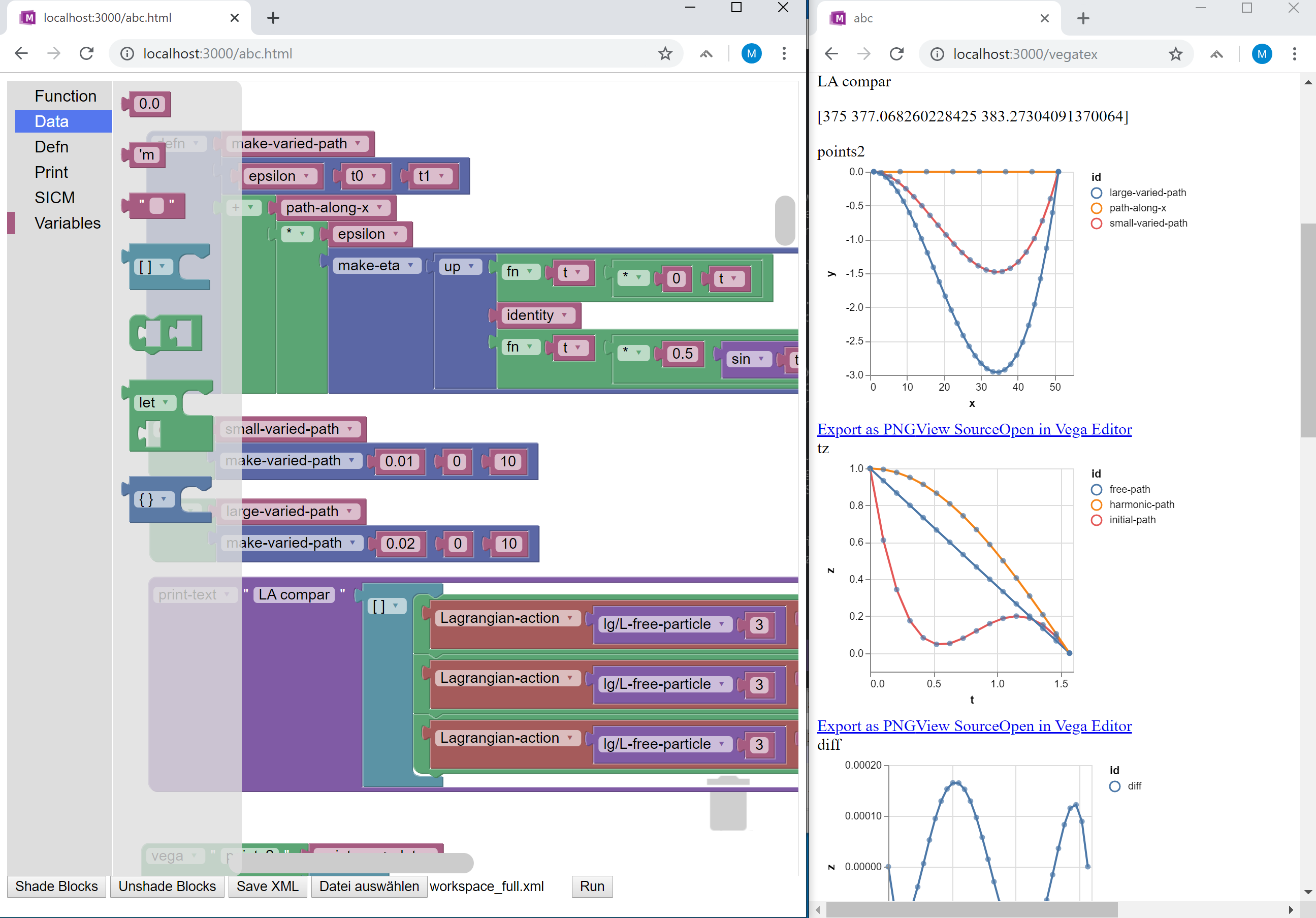Image resolution: width=1316 pixels, height=918 pixels.
Task: Open make-eta block dropdown arrow
Action: 410,266
